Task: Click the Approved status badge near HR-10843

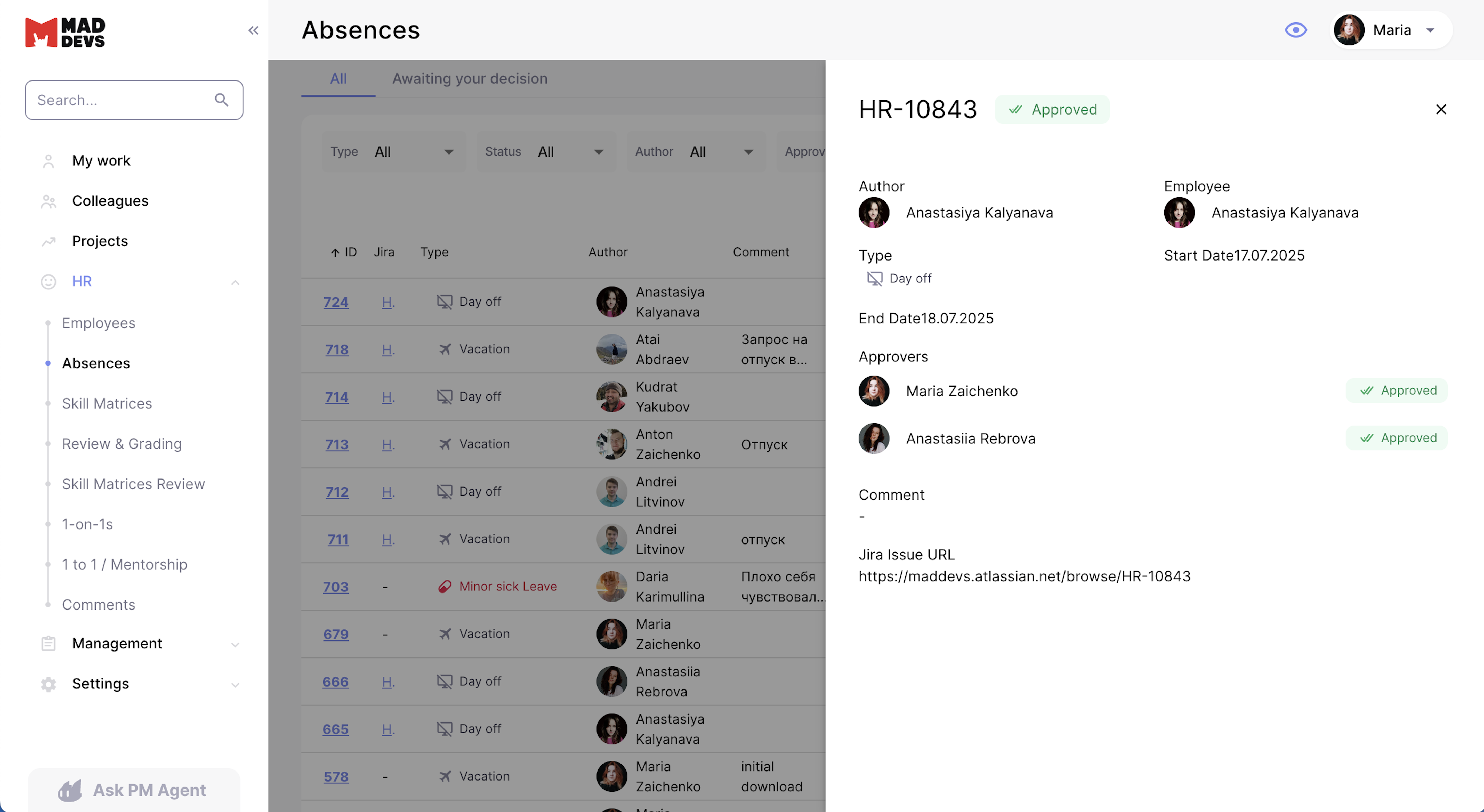Action: click(x=1052, y=109)
